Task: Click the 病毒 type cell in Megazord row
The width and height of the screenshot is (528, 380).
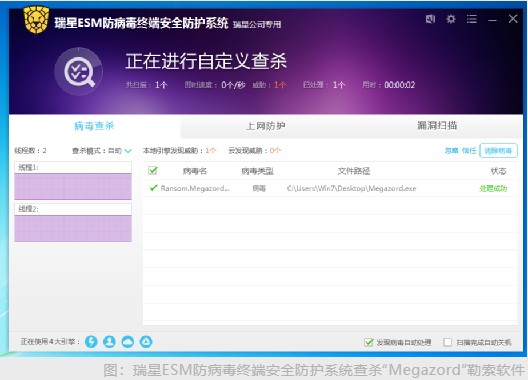Action: [x=259, y=188]
